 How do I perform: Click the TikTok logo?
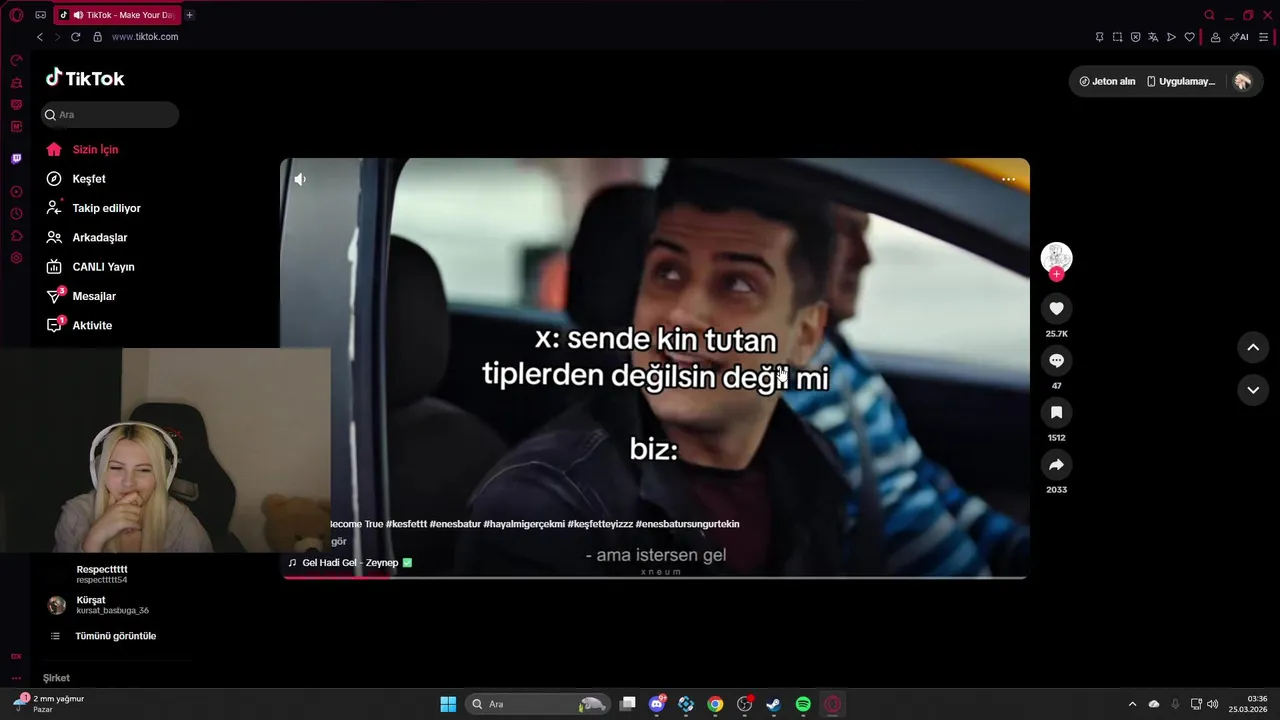[85, 79]
